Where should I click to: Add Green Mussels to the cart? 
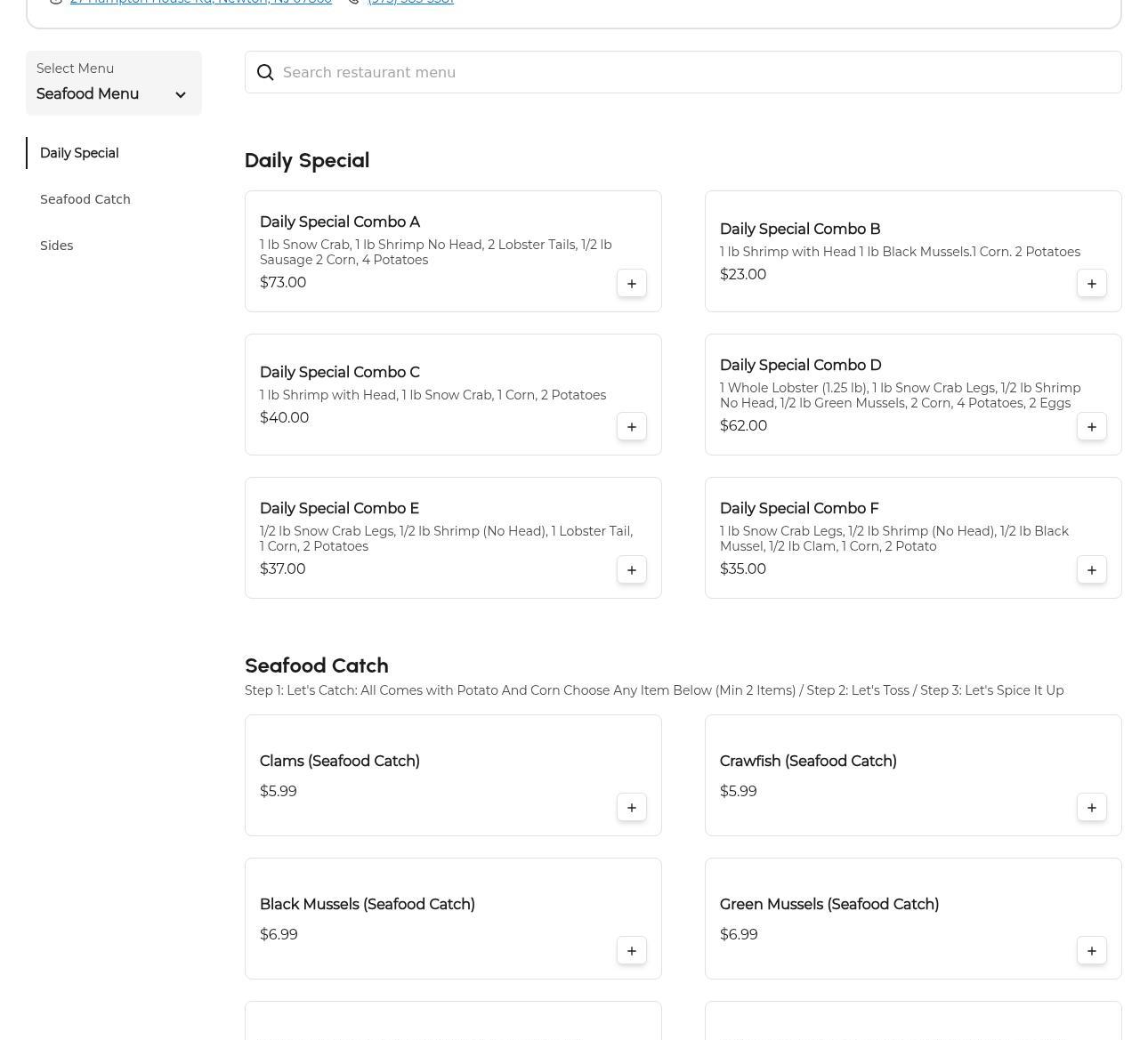point(1091,951)
